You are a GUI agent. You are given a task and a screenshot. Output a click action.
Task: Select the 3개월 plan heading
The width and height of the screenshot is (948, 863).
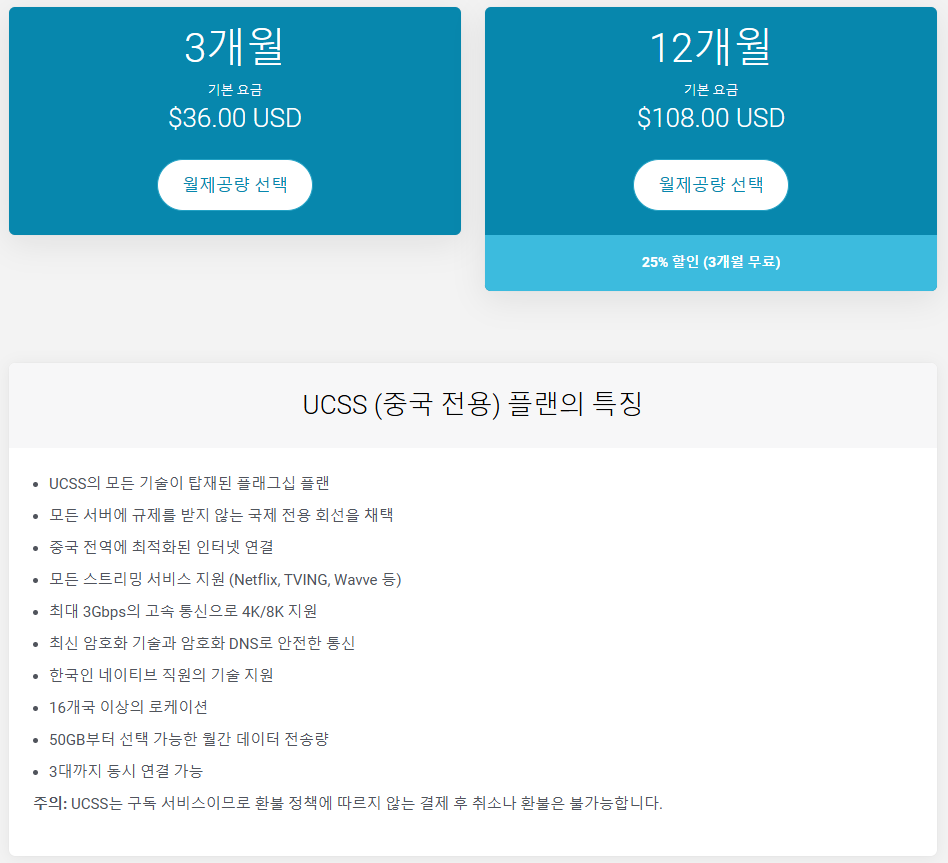pos(235,47)
